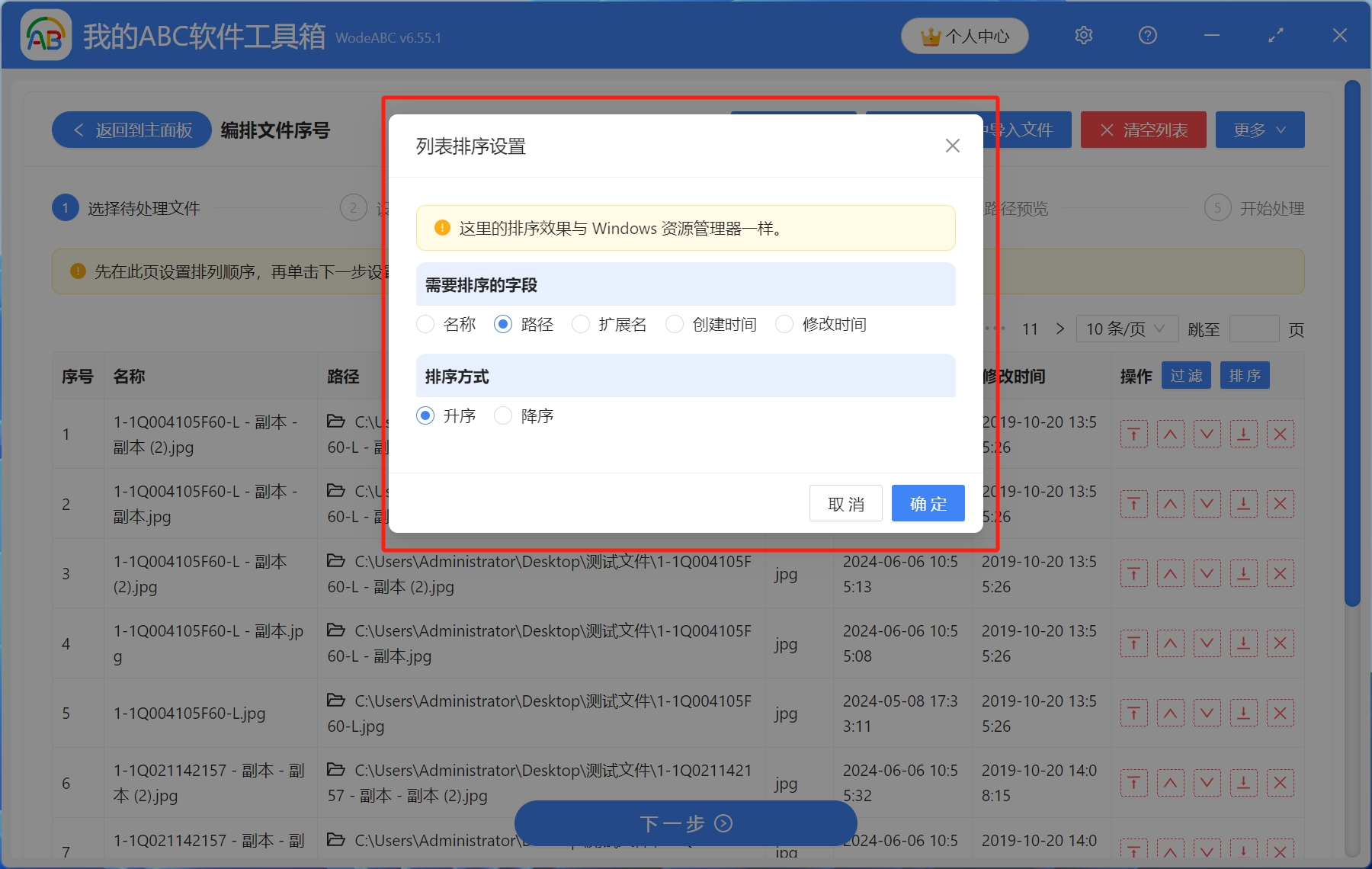Move first file to top of list
The width and height of the screenshot is (1372, 869).
click(x=1134, y=434)
